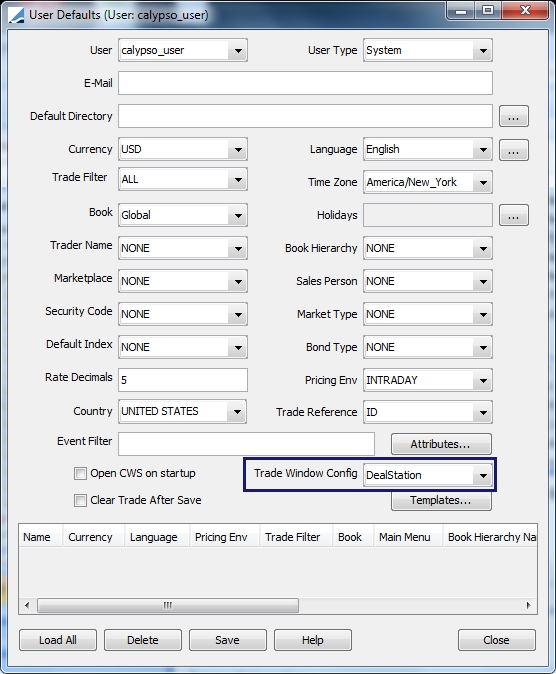Image resolution: width=556 pixels, height=674 pixels.
Task: Click the Save button
Action: tap(227, 640)
